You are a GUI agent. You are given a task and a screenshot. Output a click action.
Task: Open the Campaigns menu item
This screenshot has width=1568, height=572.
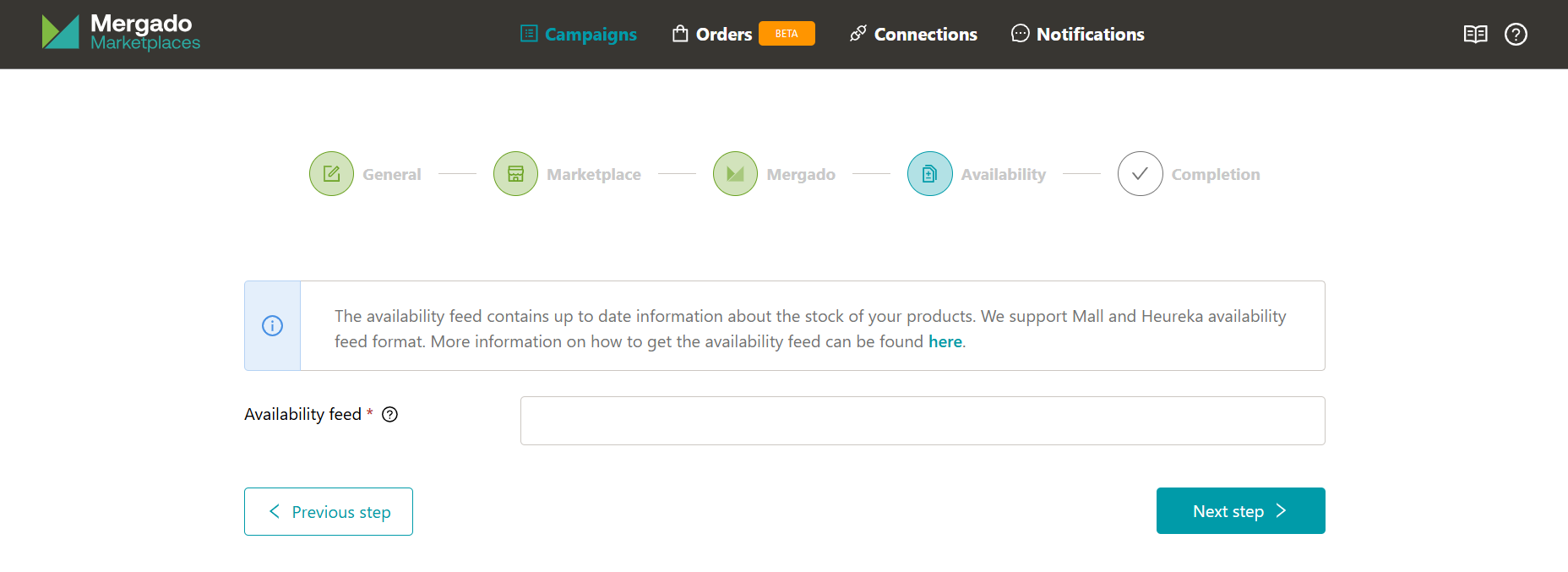[x=579, y=34]
